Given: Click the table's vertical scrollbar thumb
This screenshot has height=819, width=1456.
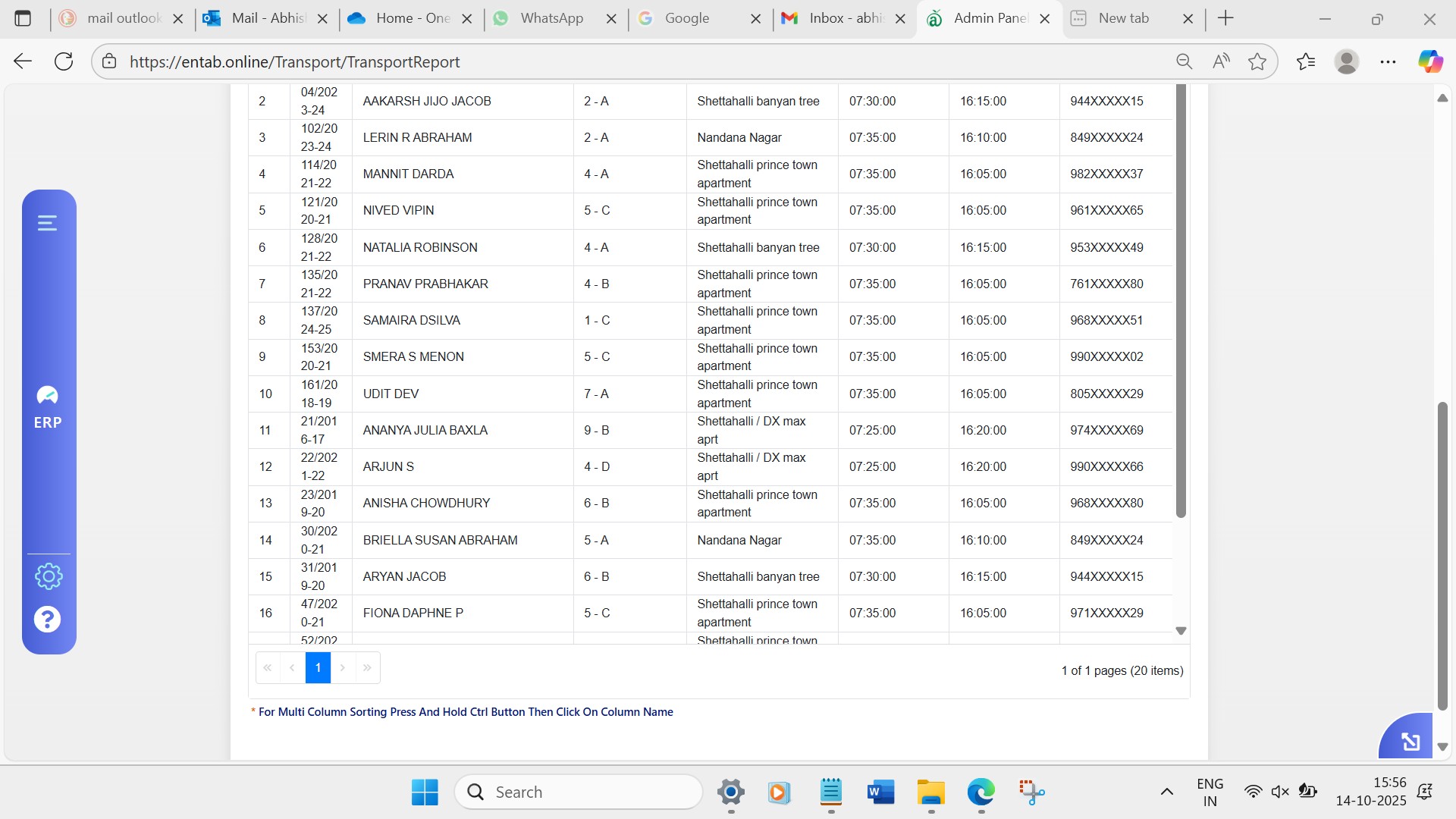Looking at the screenshot, I should (1181, 303).
